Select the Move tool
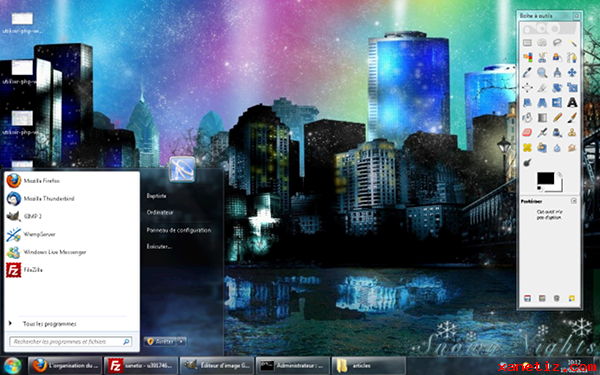 pyautogui.click(x=572, y=72)
